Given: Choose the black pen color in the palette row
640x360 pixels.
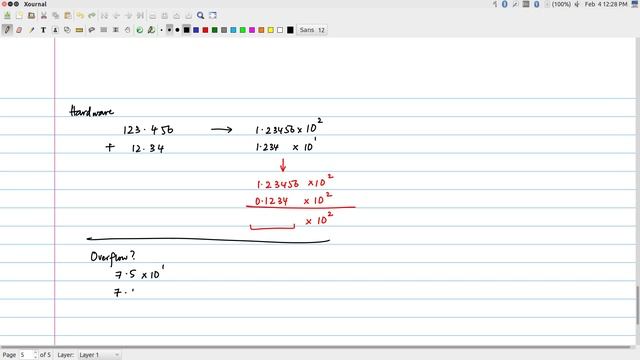Looking at the screenshot, I should (x=187, y=30).
